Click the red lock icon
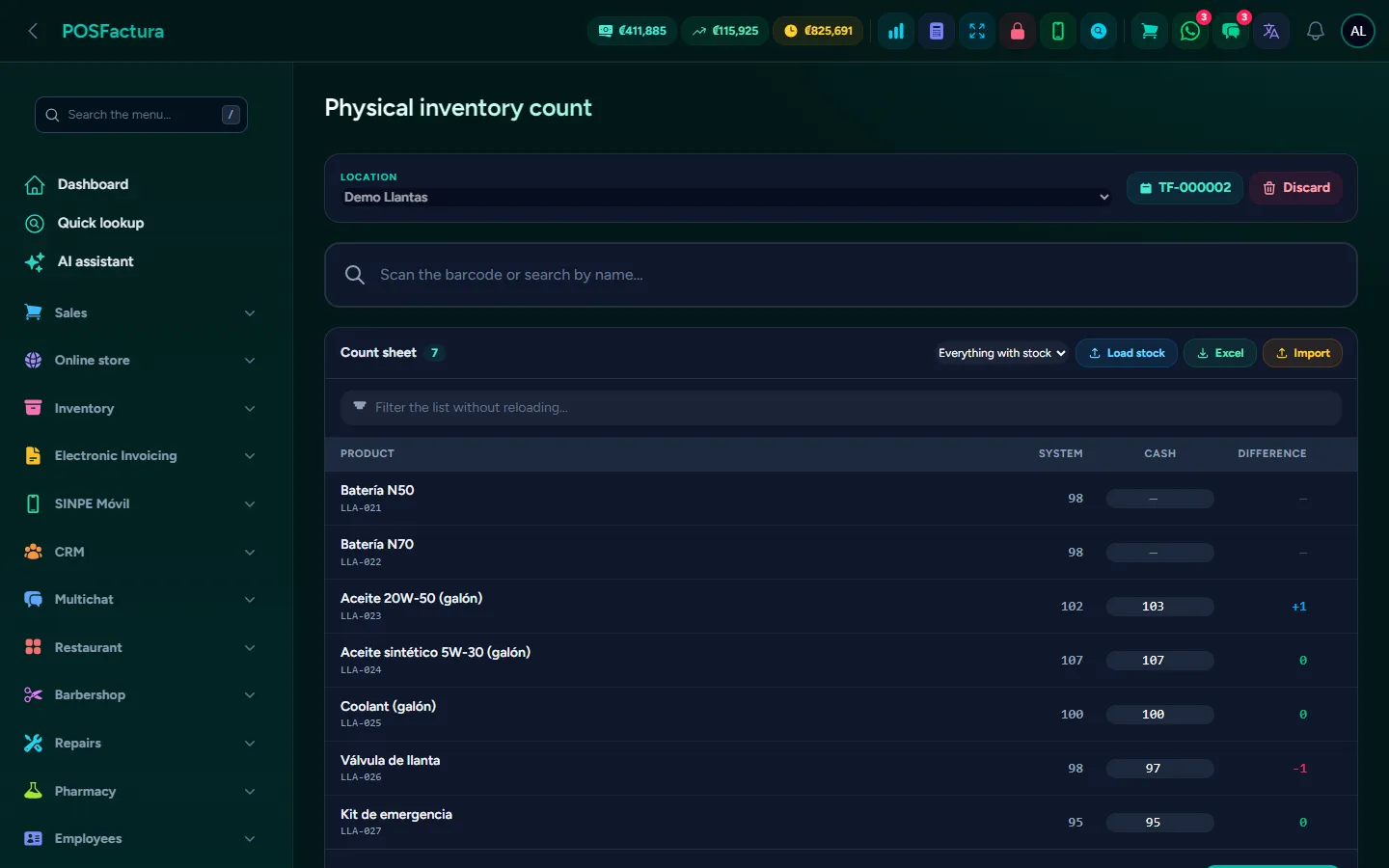The image size is (1389, 868). click(x=1018, y=31)
